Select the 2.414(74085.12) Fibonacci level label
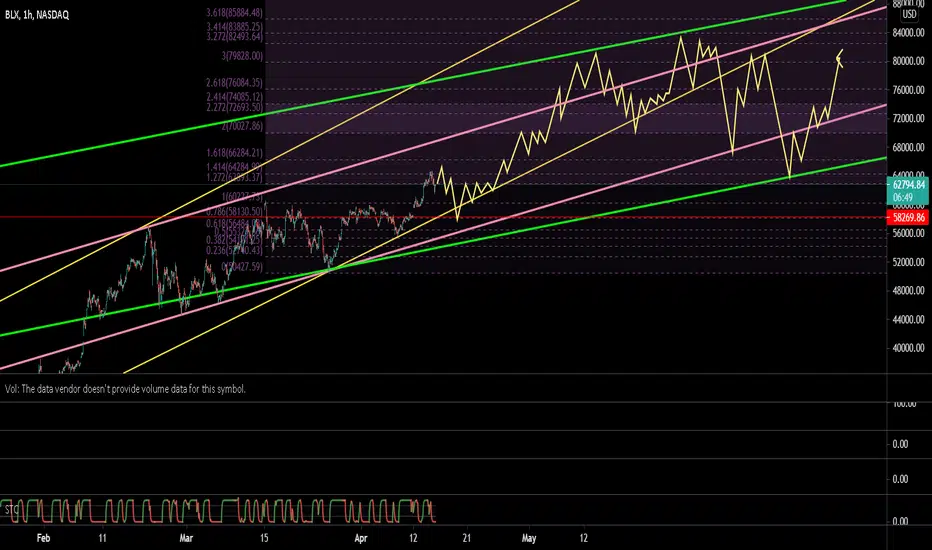 coord(234,97)
